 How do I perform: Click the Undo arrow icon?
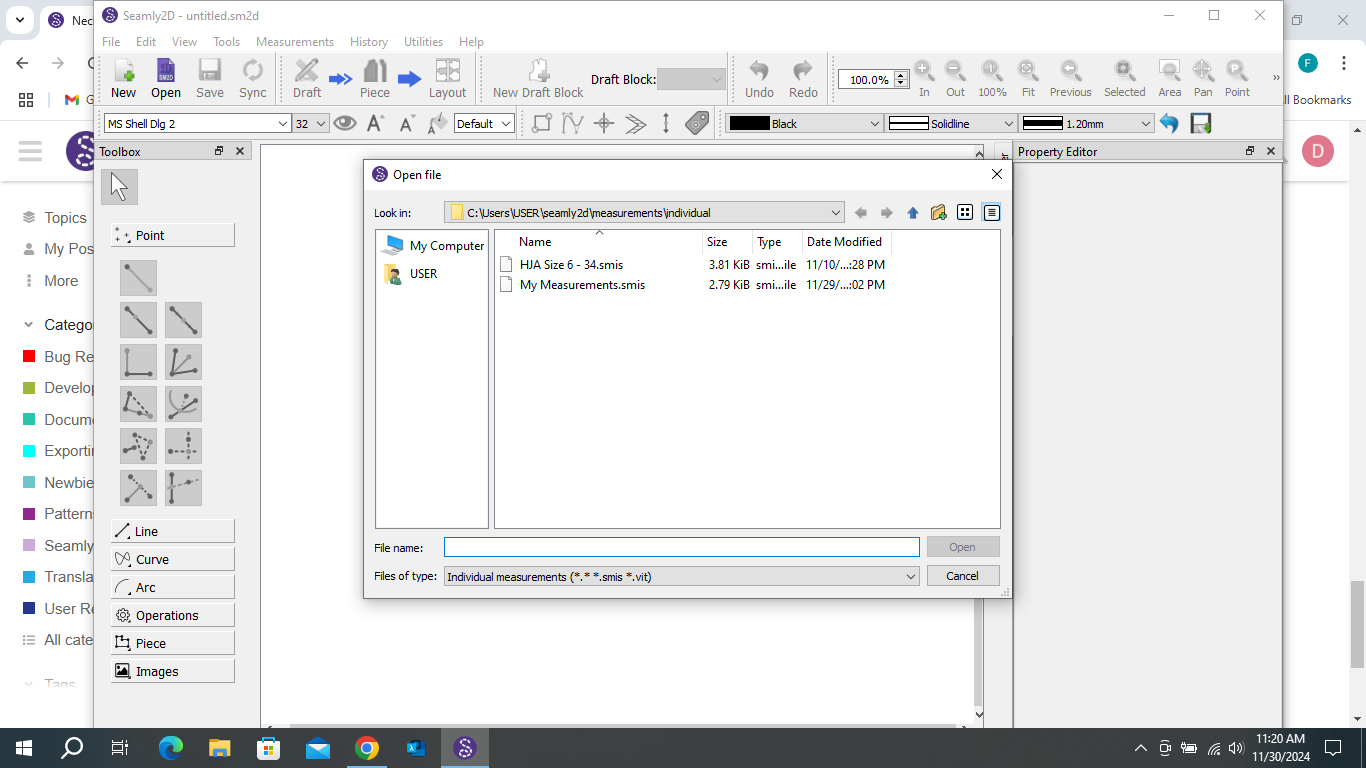click(x=759, y=71)
